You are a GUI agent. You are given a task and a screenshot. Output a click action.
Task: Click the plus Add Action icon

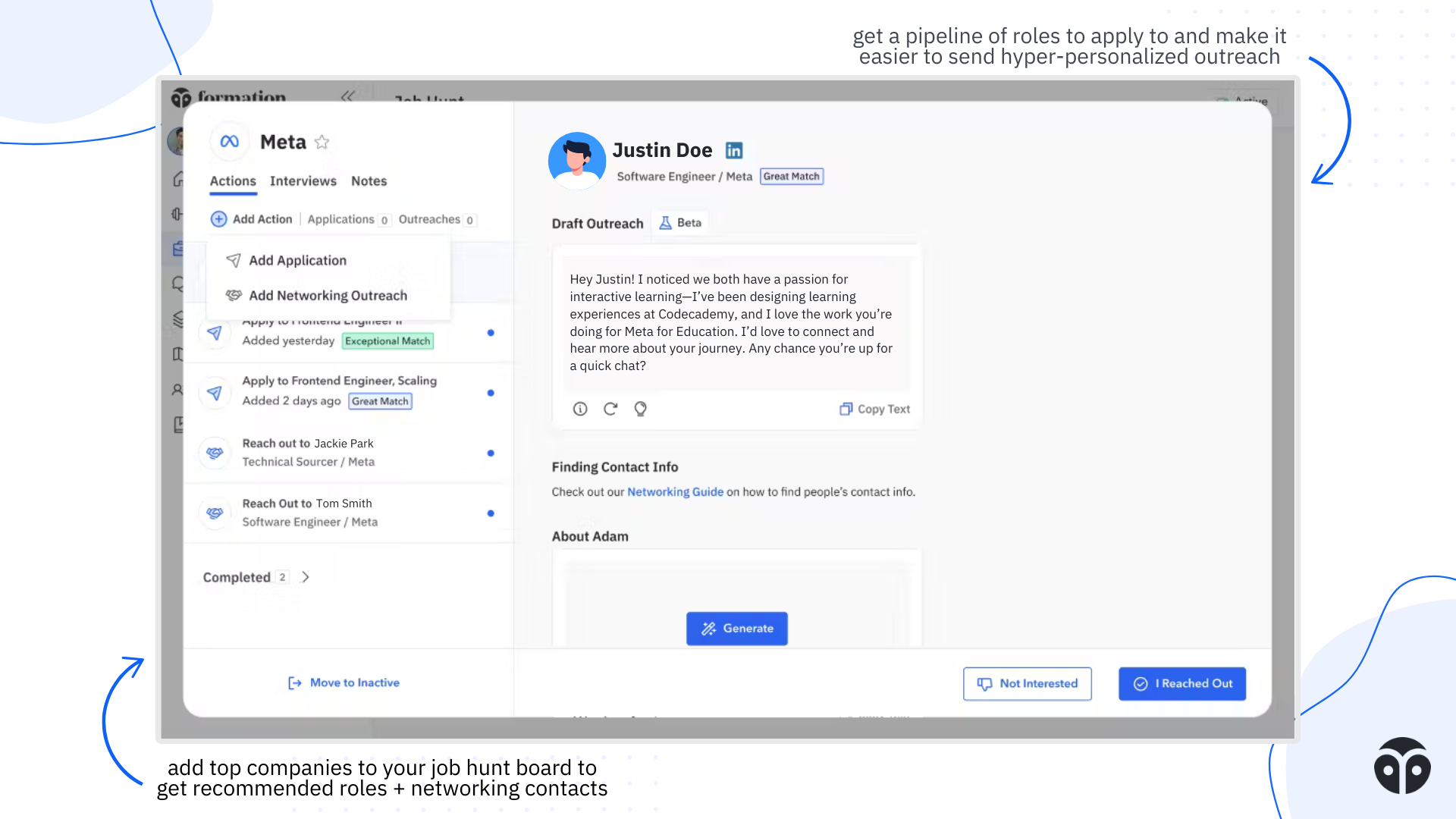(x=218, y=219)
